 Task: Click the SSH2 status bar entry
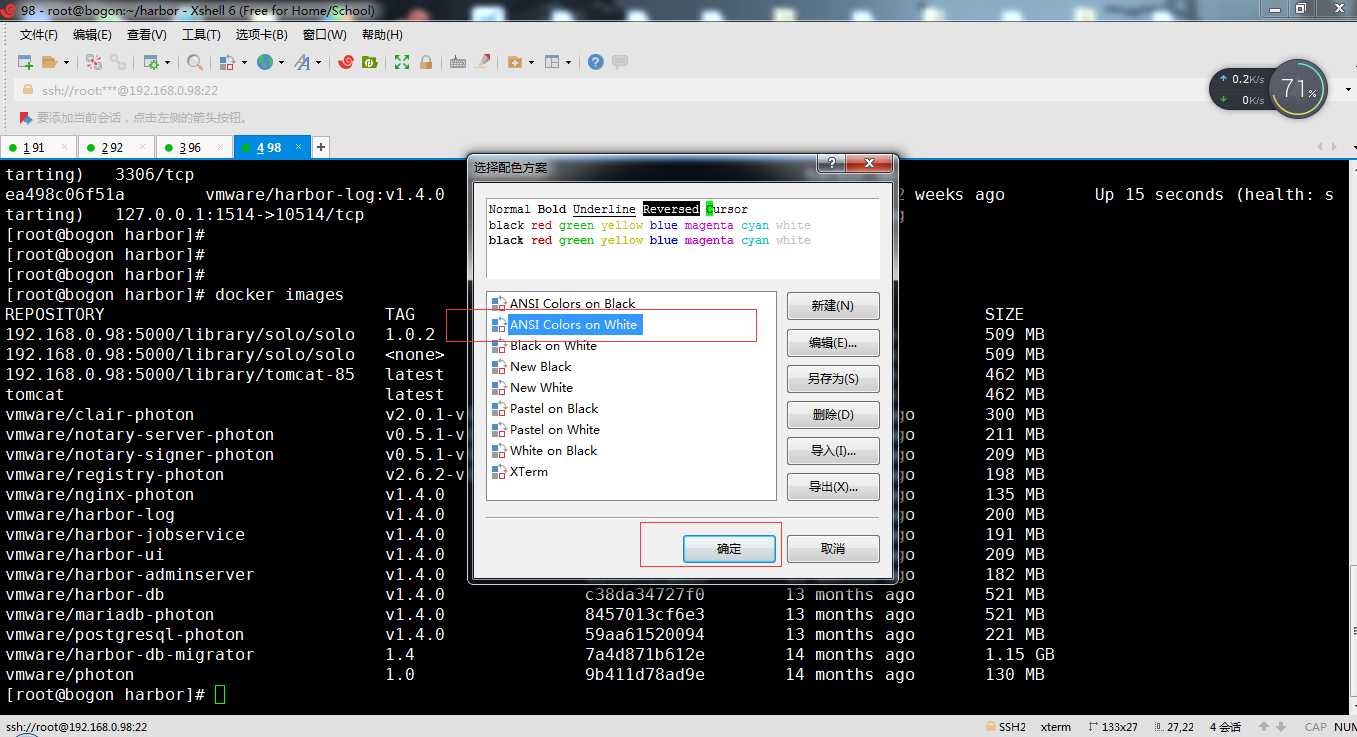click(1006, 727)
